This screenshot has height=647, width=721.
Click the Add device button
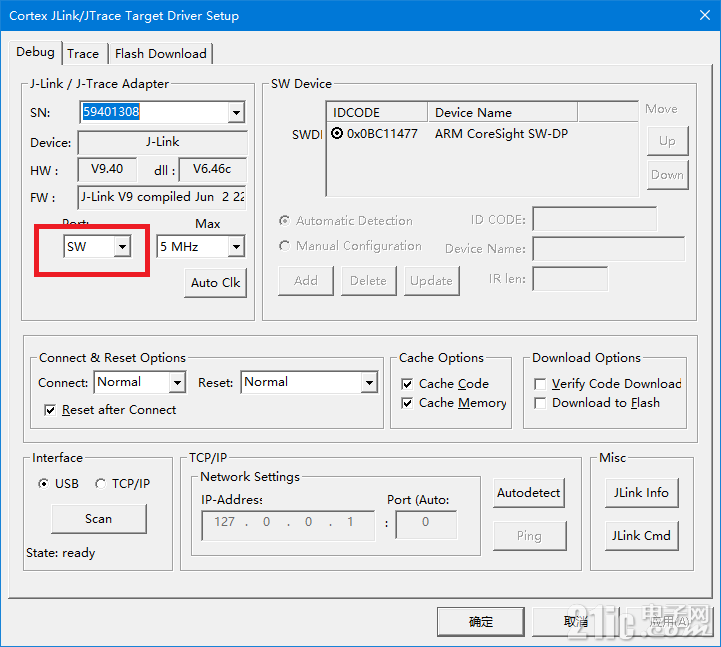[306, 281]
